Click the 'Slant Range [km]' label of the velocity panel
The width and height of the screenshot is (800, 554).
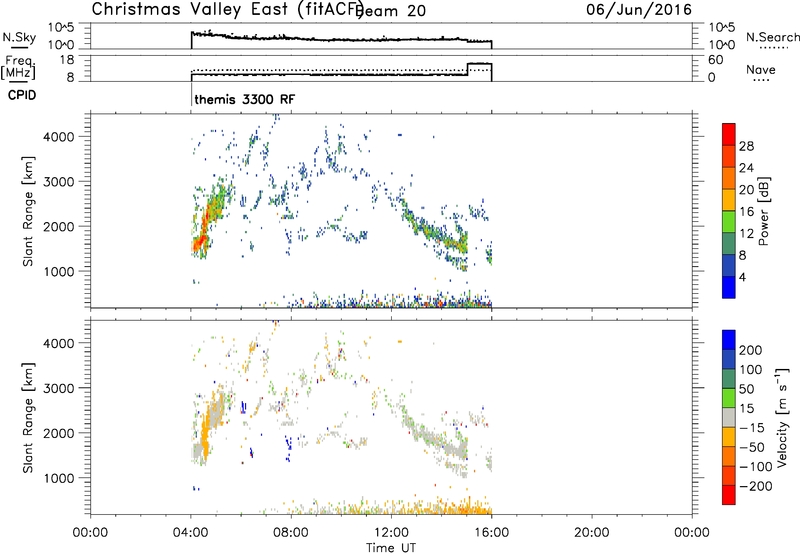[28, 418]
